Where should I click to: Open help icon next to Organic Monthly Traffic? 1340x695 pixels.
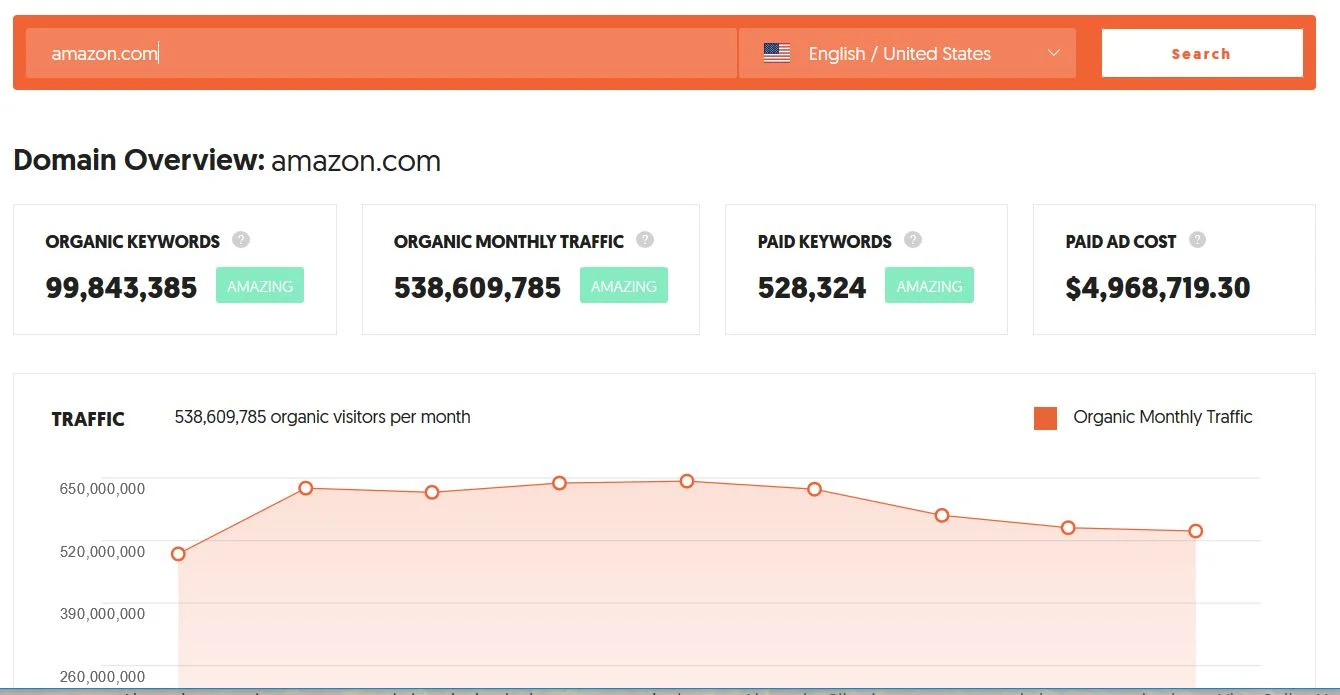click(x=645, y=240)
